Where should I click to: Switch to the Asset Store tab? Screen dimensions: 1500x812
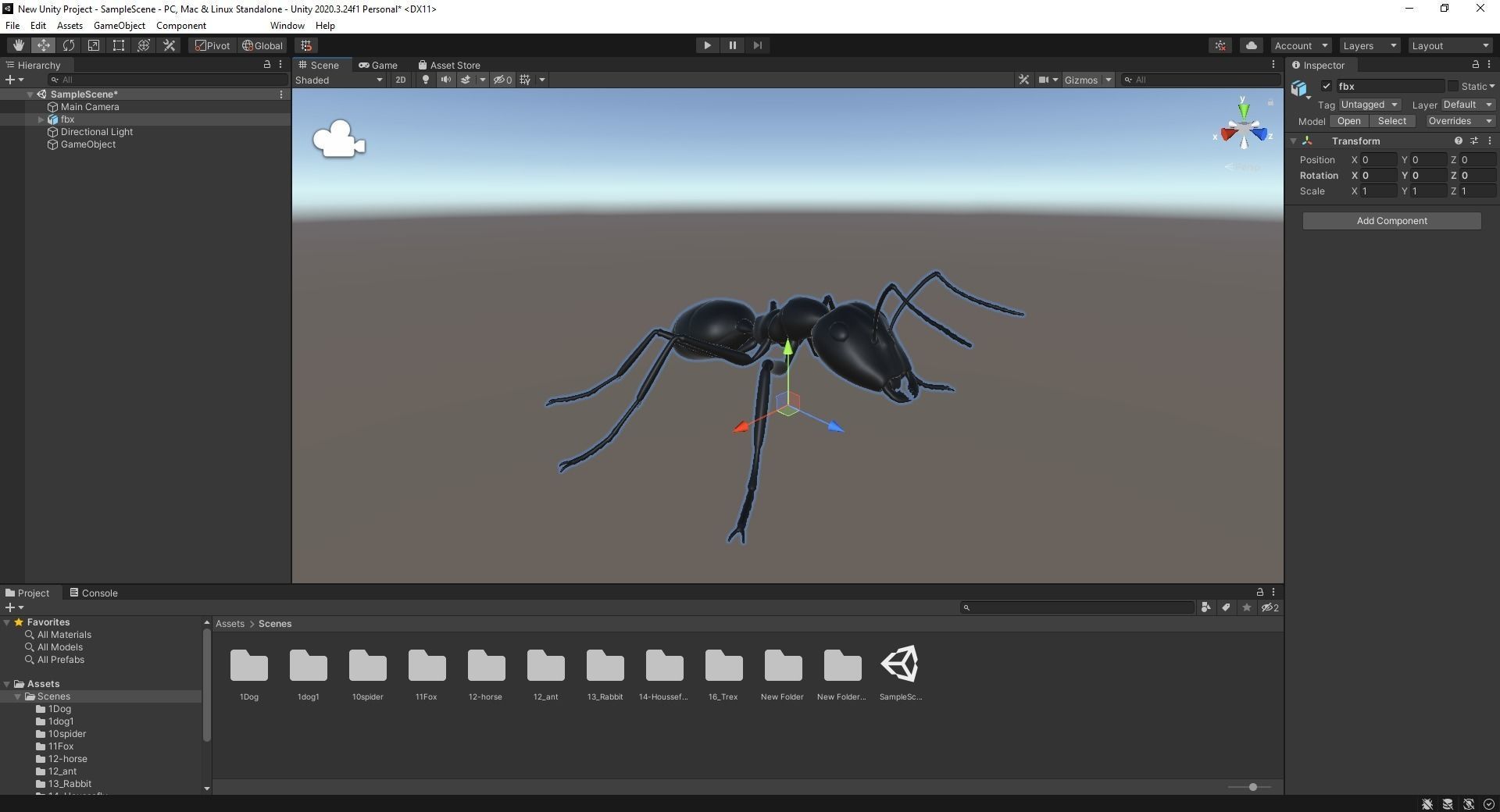(449, 66)
